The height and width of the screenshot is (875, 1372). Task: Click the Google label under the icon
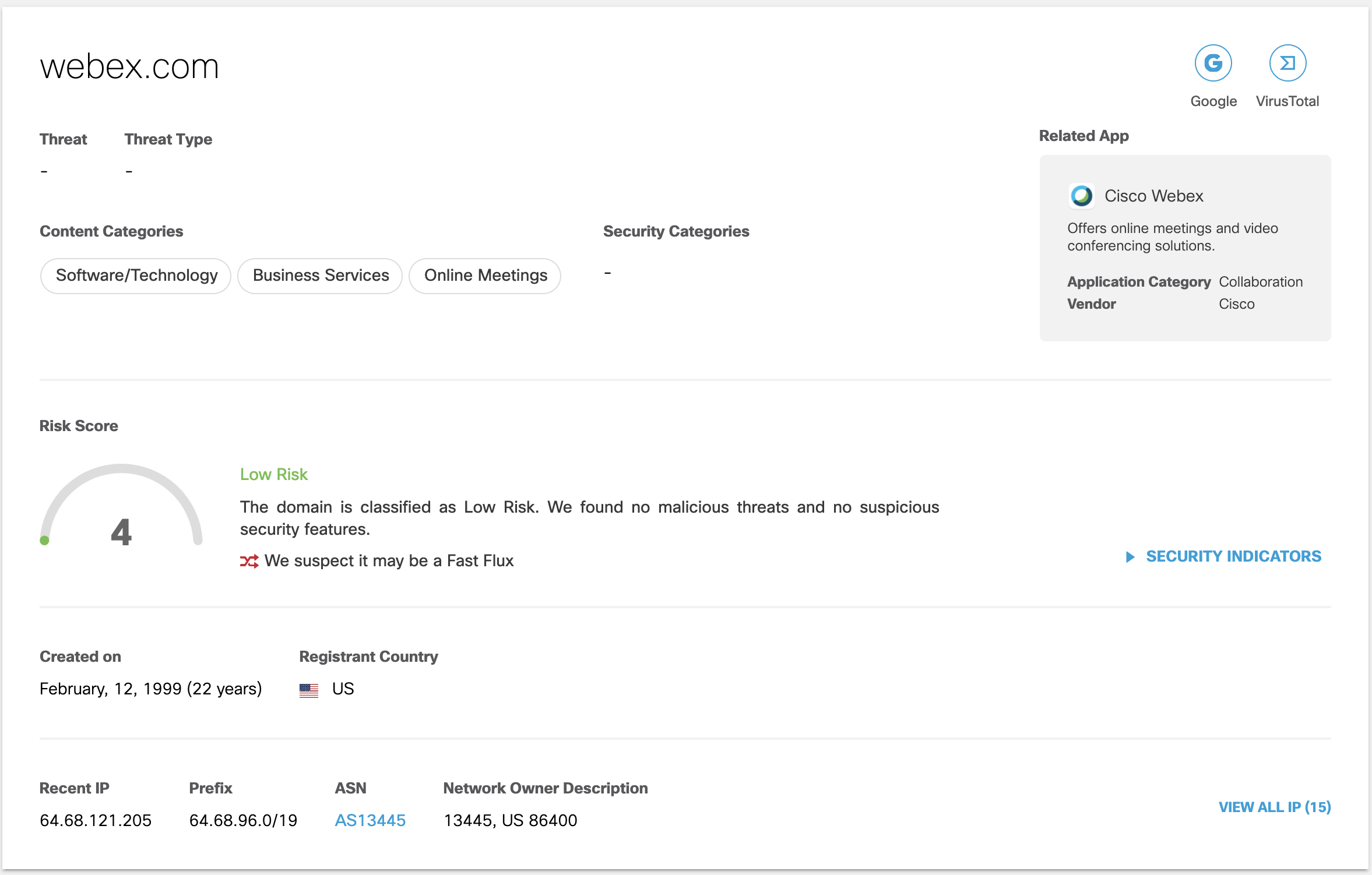coord(1213,101)
